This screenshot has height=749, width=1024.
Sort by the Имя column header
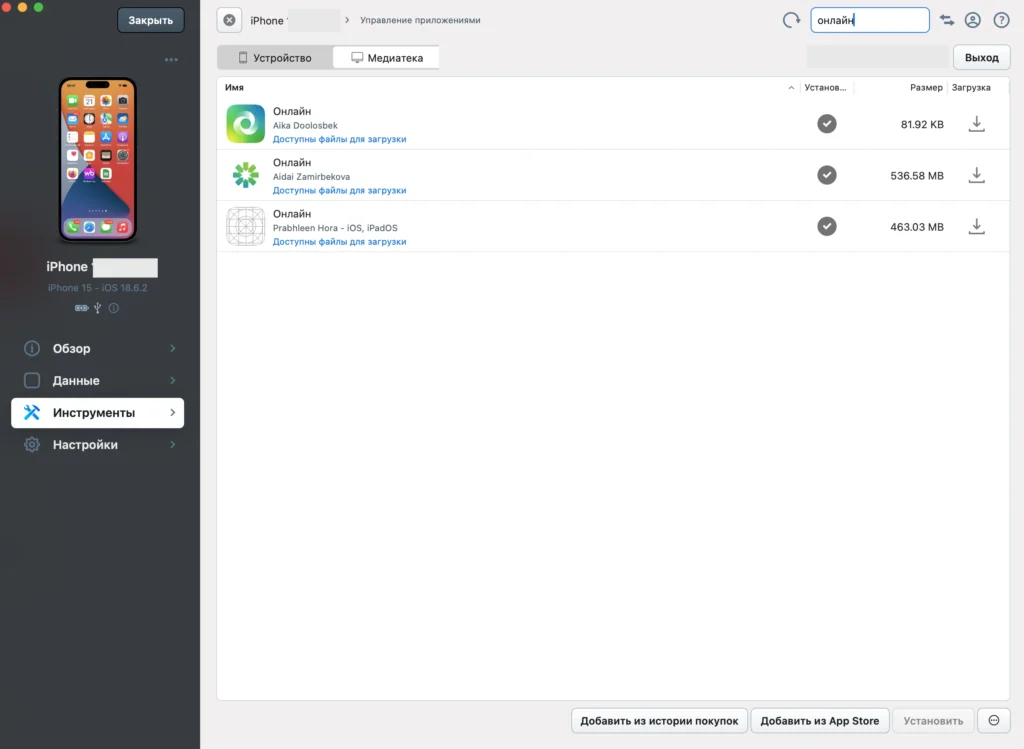pyautogui.click(x=234, y=88)
